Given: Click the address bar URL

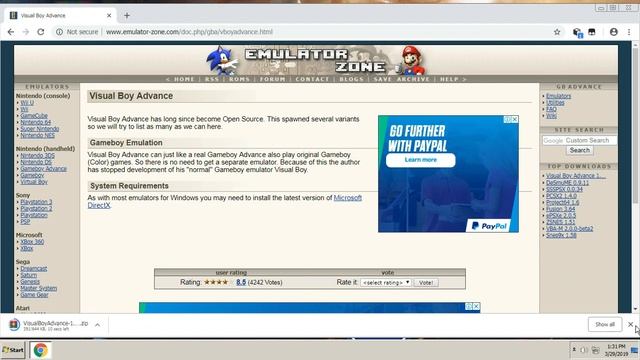Looking at the screenshot, I should point(189,32).
